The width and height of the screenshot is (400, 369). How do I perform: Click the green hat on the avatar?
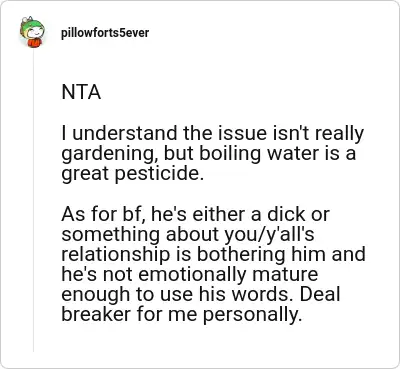pyautogui.click(x=33, y=25)
